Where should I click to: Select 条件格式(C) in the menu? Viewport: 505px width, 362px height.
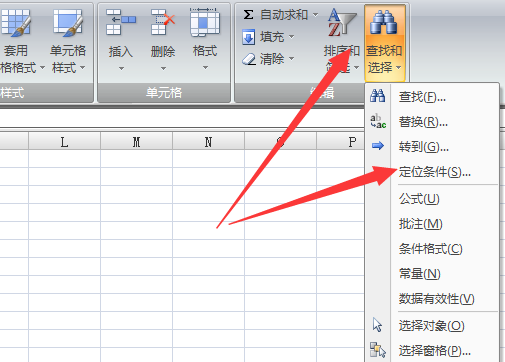[432, 249]
